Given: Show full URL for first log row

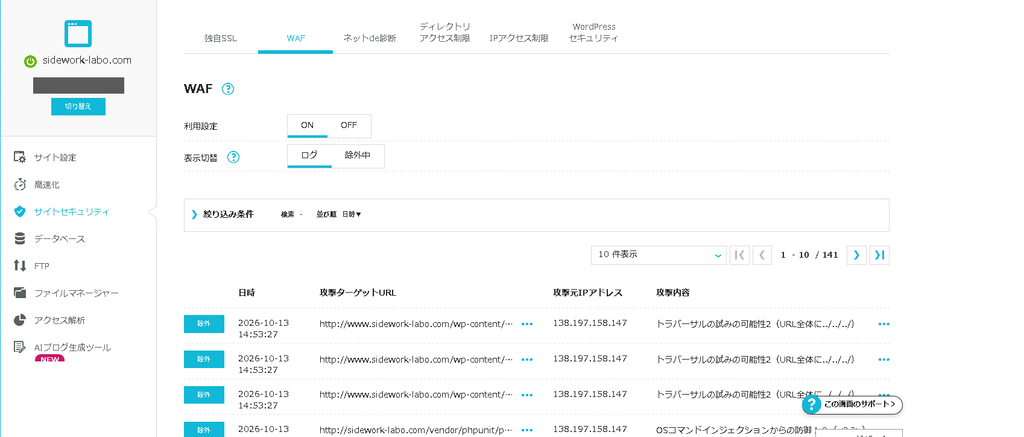Looking at the screenshot, I should [527, 323].
